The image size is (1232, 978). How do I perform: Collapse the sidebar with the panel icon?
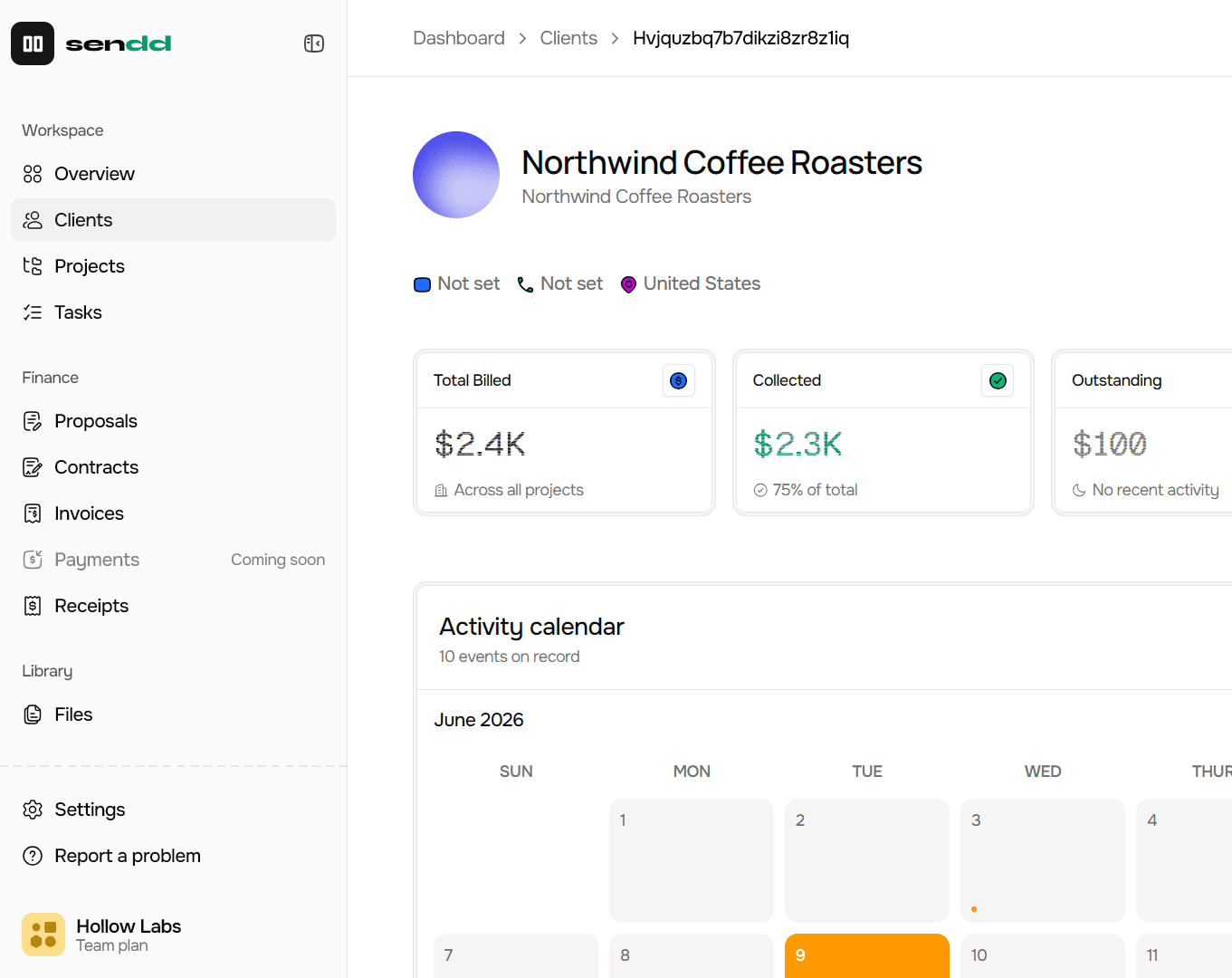(314, 43)
